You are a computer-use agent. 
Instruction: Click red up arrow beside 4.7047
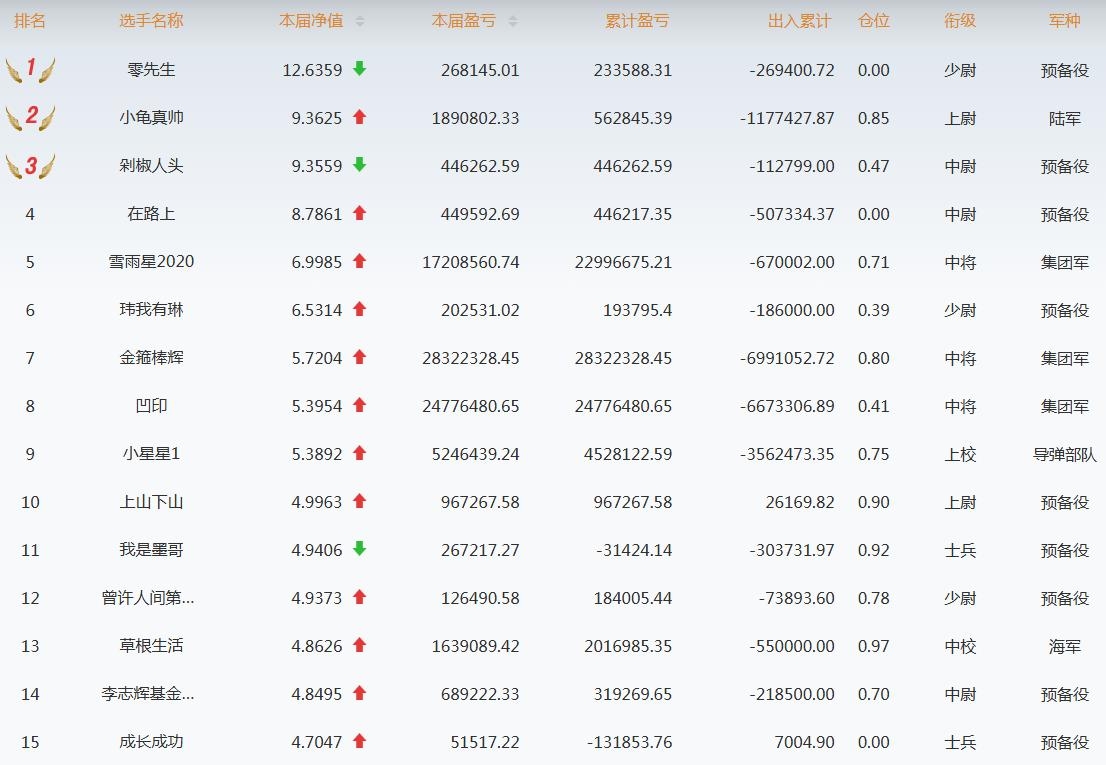[x=360, y=741]
